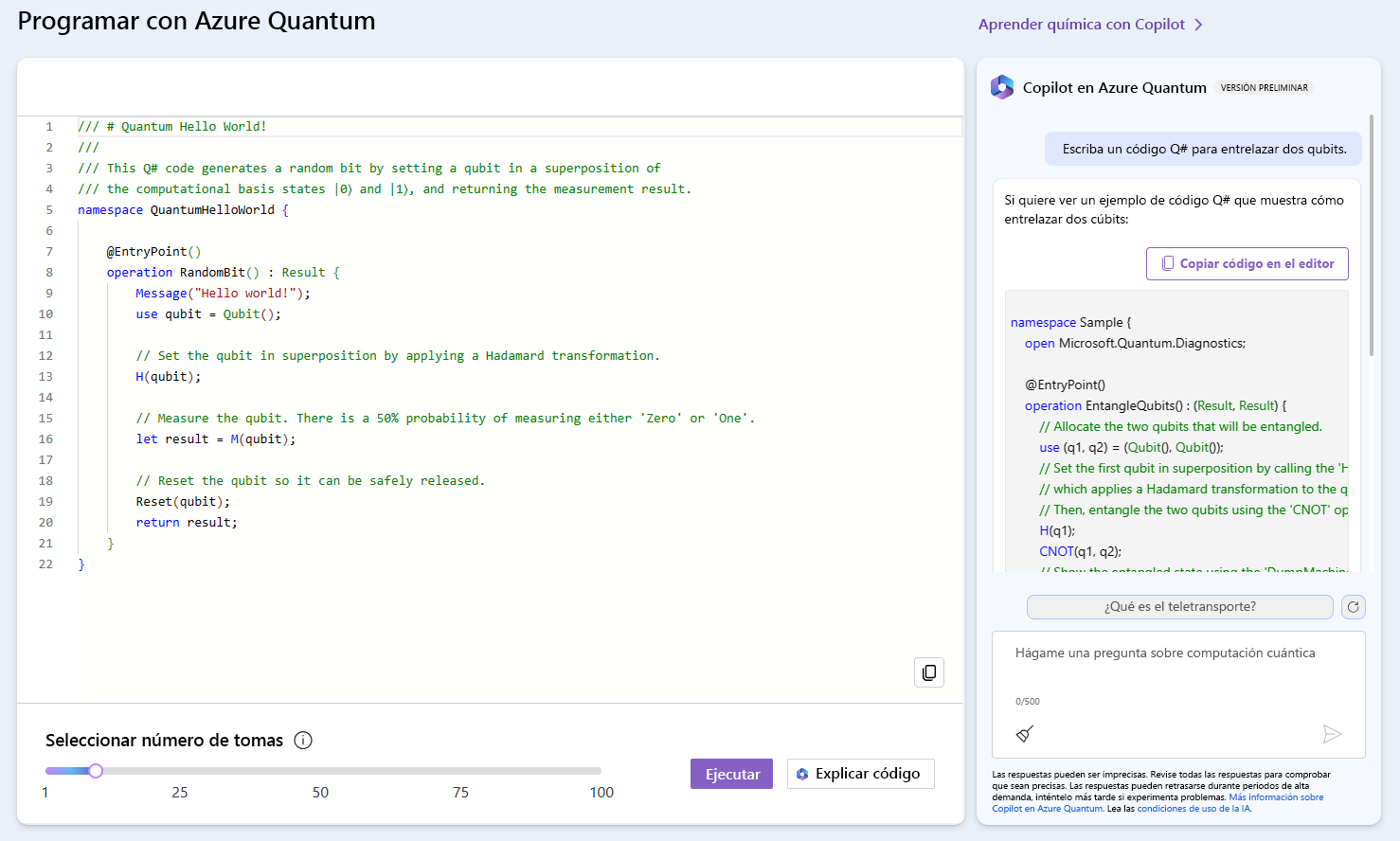Click the 'Reset(qubit);' code line
This screenshot has height=841, width=1400.
(183, 502)
